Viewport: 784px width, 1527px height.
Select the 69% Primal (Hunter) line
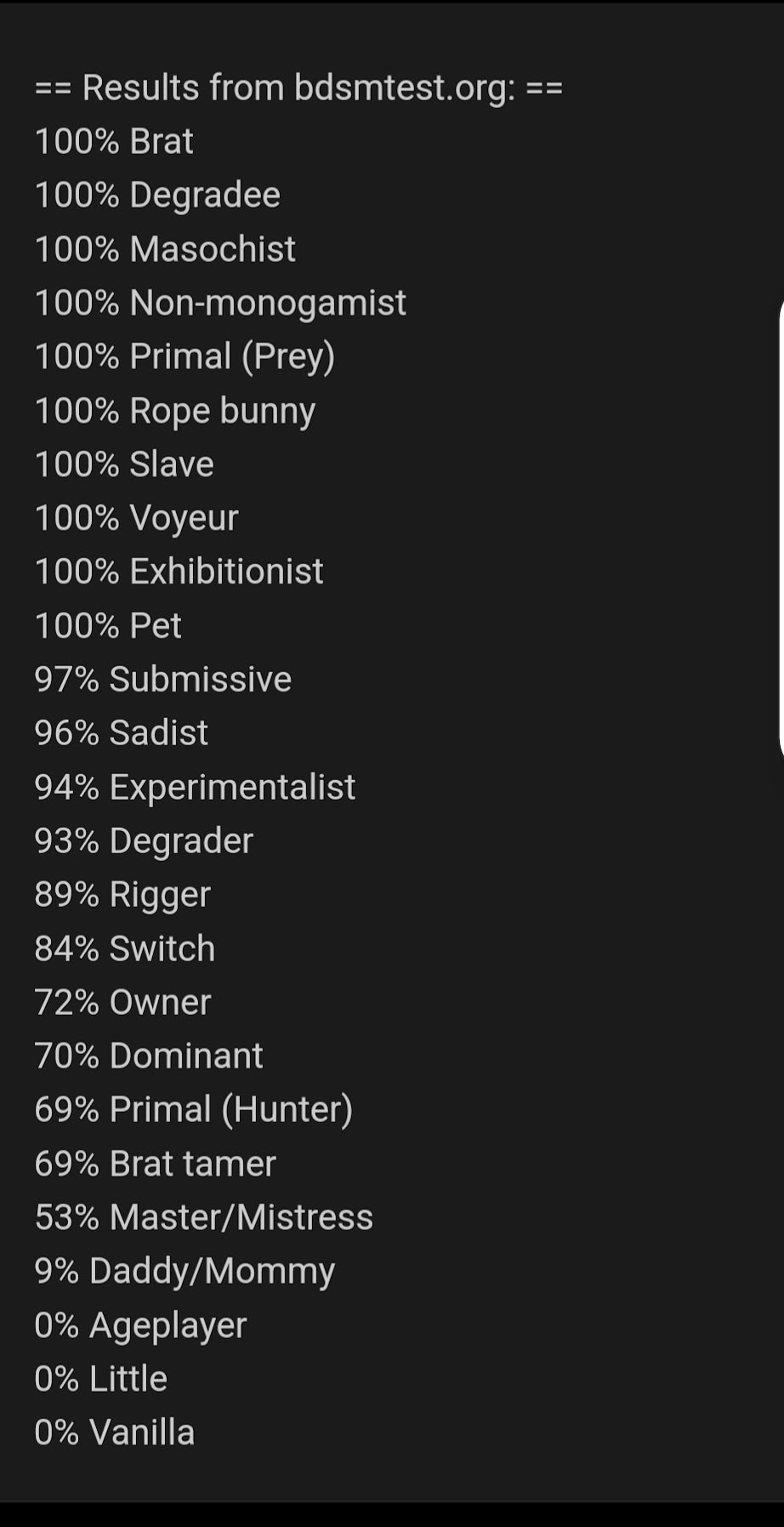(193, 1111)
